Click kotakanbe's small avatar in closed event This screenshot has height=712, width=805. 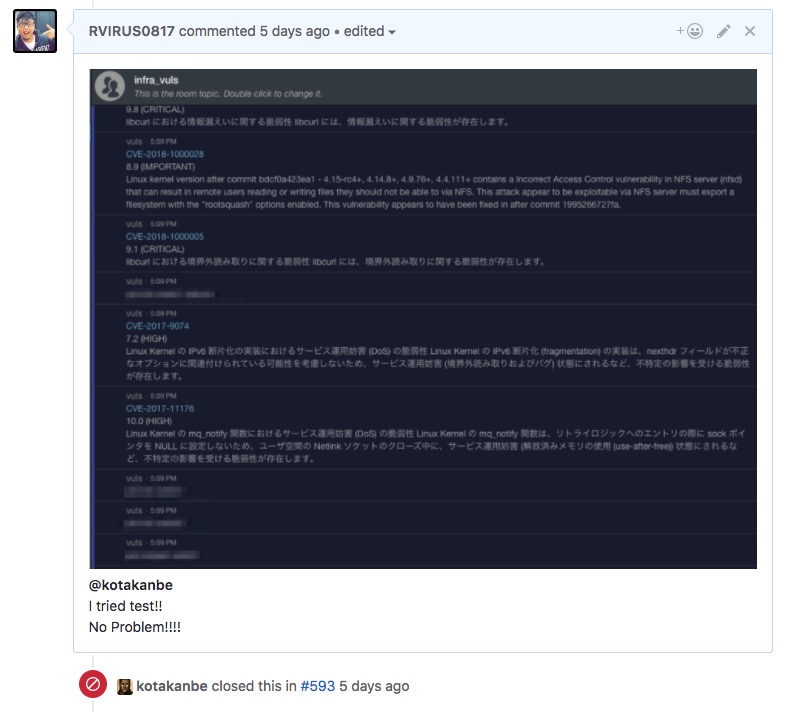point(125,687)
